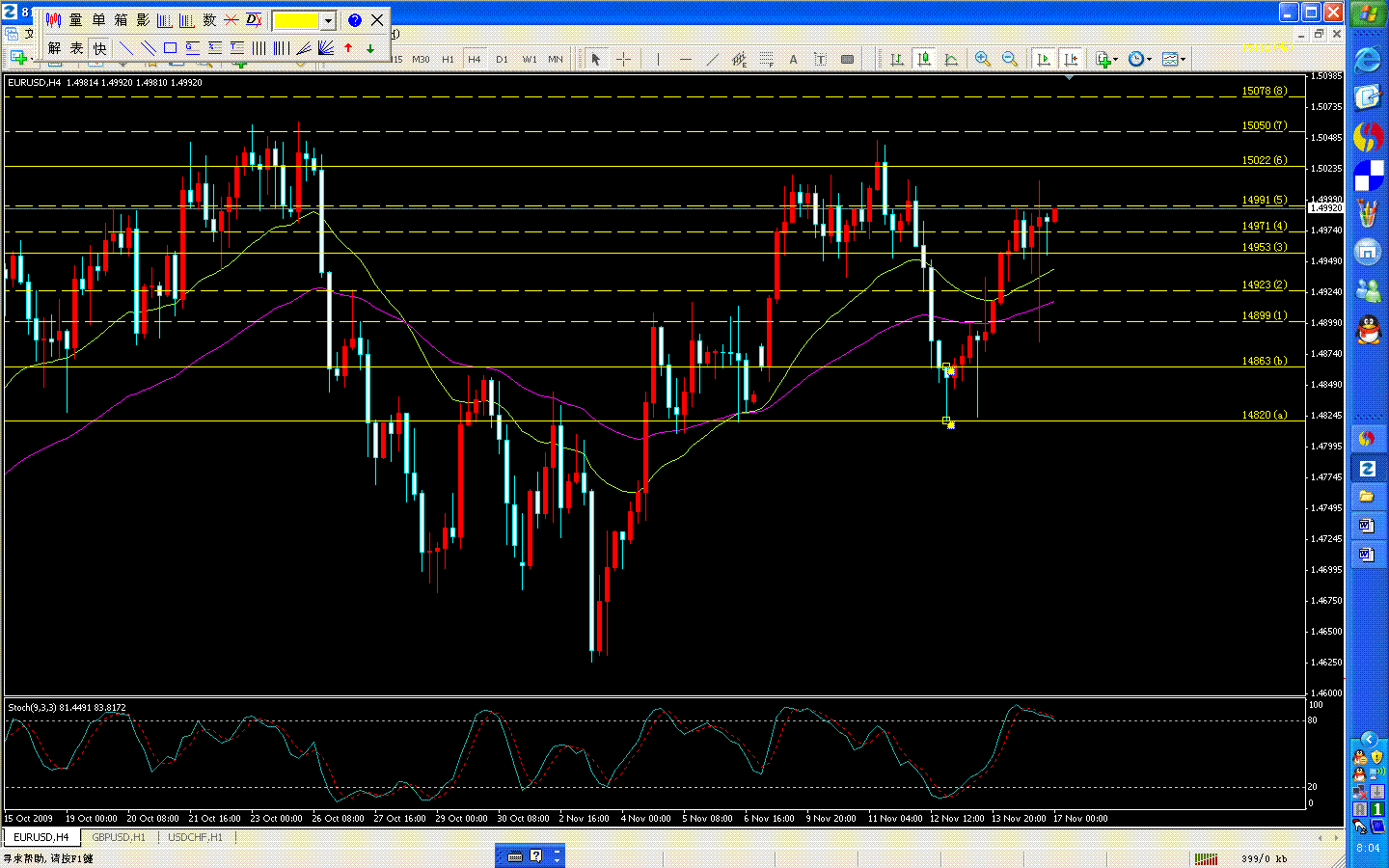Open the indicators list dropdown
Image resolution: width=1389 pixels, height=868 pixels.
click(x=1107, y=60)
